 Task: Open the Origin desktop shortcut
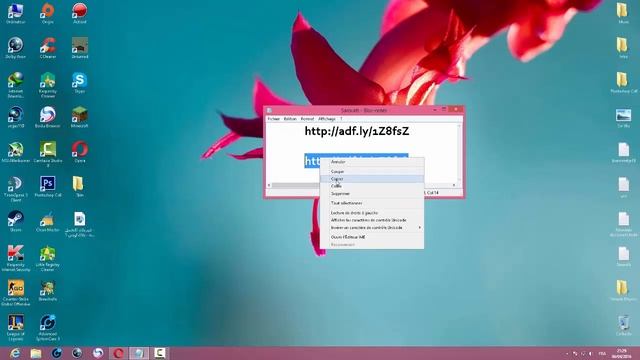[x=48, y=13]
